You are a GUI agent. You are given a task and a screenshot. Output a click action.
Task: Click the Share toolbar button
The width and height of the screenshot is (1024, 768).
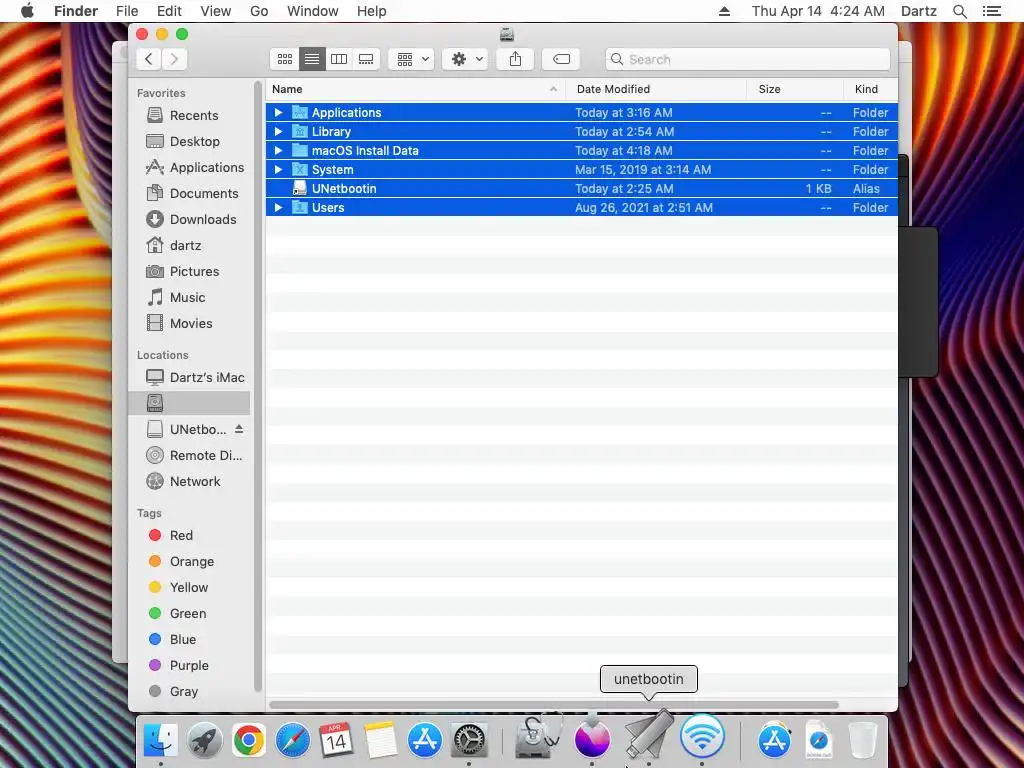tap(515, 59)
